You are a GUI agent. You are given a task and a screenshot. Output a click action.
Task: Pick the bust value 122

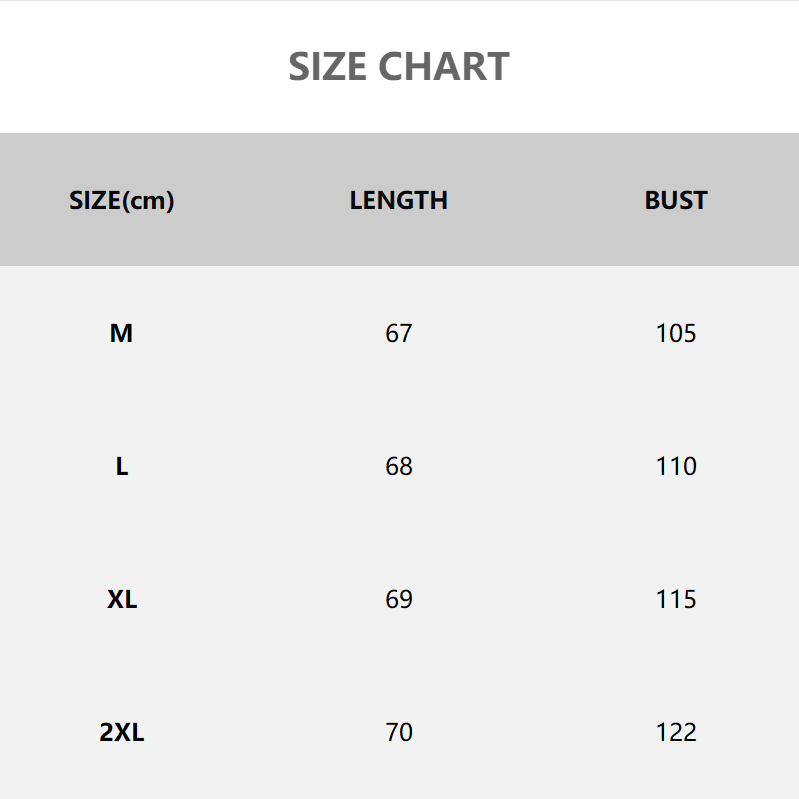click(676, 733)
